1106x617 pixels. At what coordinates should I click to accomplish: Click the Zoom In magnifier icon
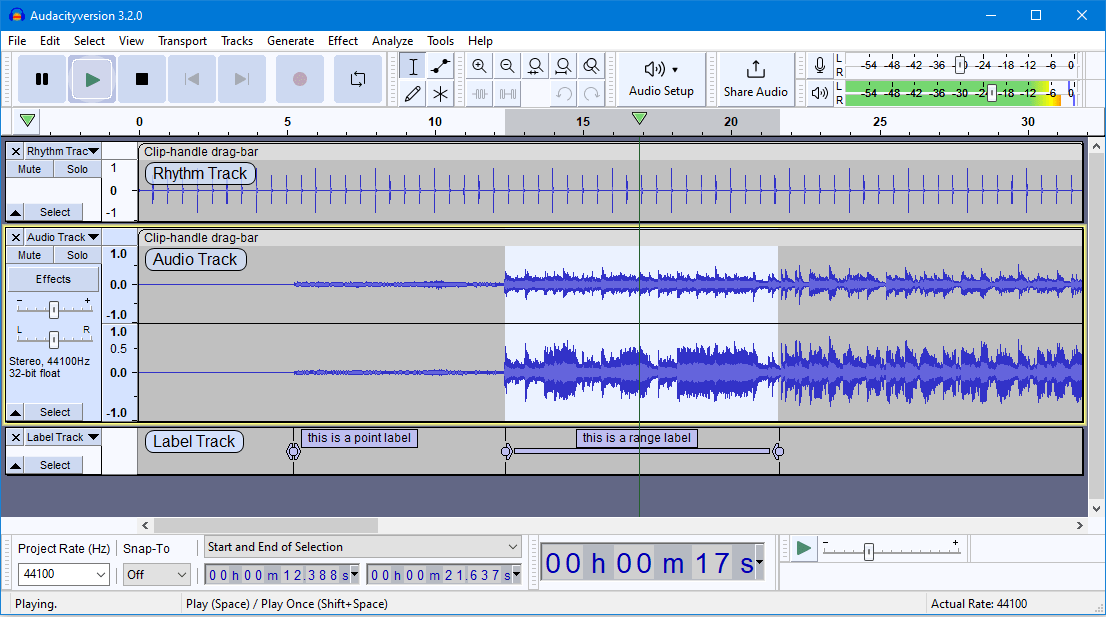[x=479, y=66]
